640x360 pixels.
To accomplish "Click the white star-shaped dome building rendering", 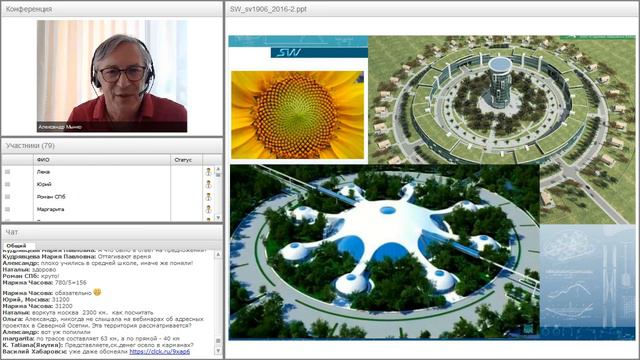I will point(384,252).
